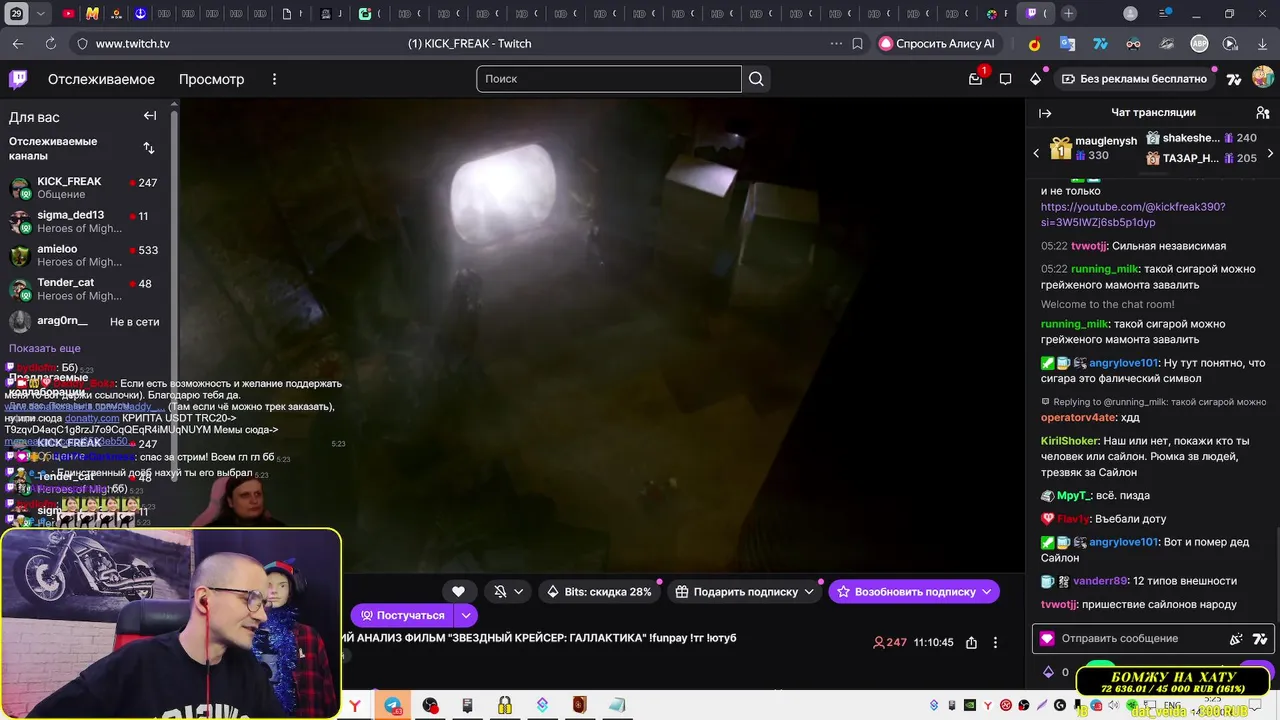Switch to the active Twitch browser tab

(1035, 14)
